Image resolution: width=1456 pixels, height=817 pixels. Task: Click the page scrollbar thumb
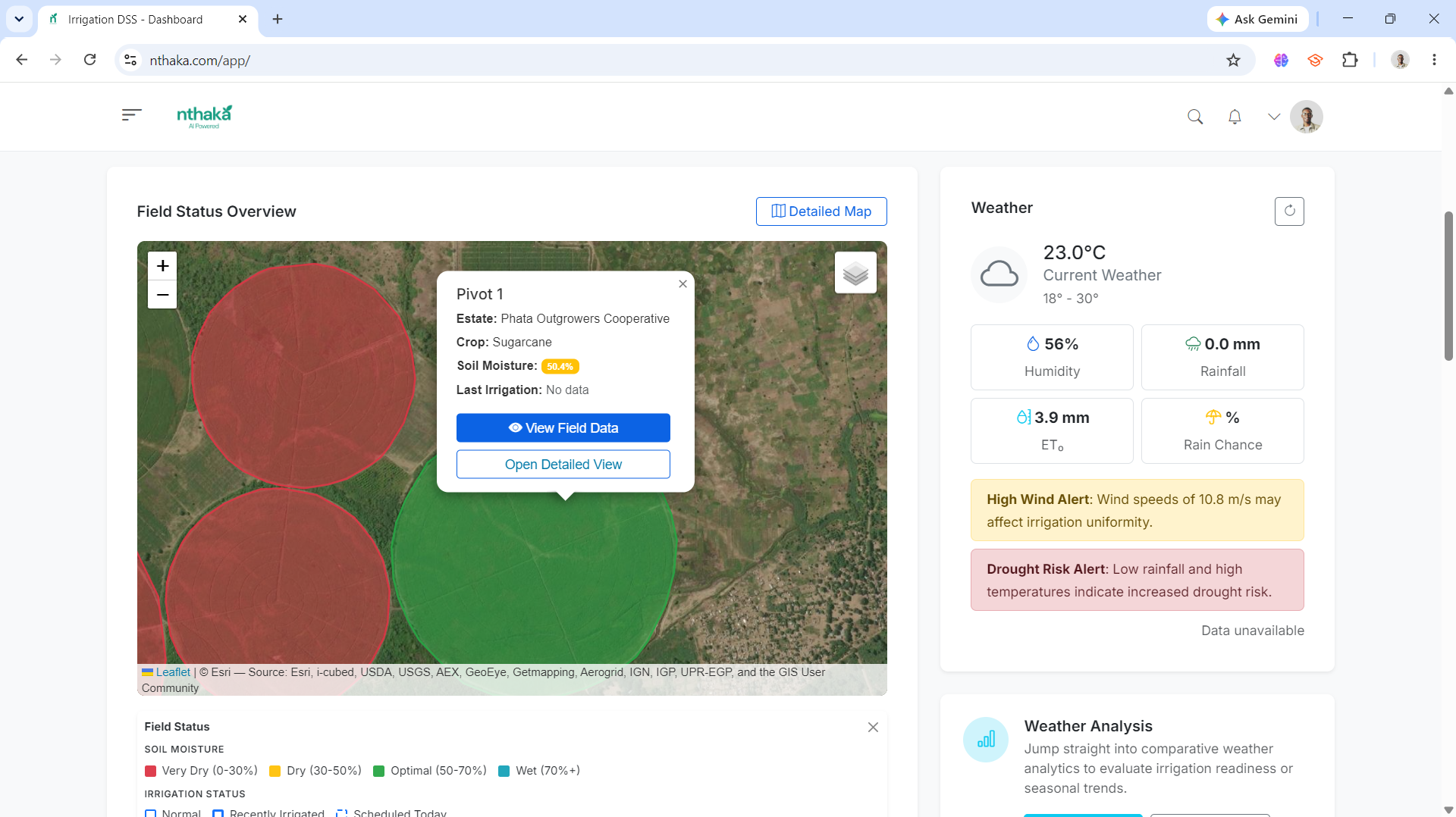coord(1448,285)
